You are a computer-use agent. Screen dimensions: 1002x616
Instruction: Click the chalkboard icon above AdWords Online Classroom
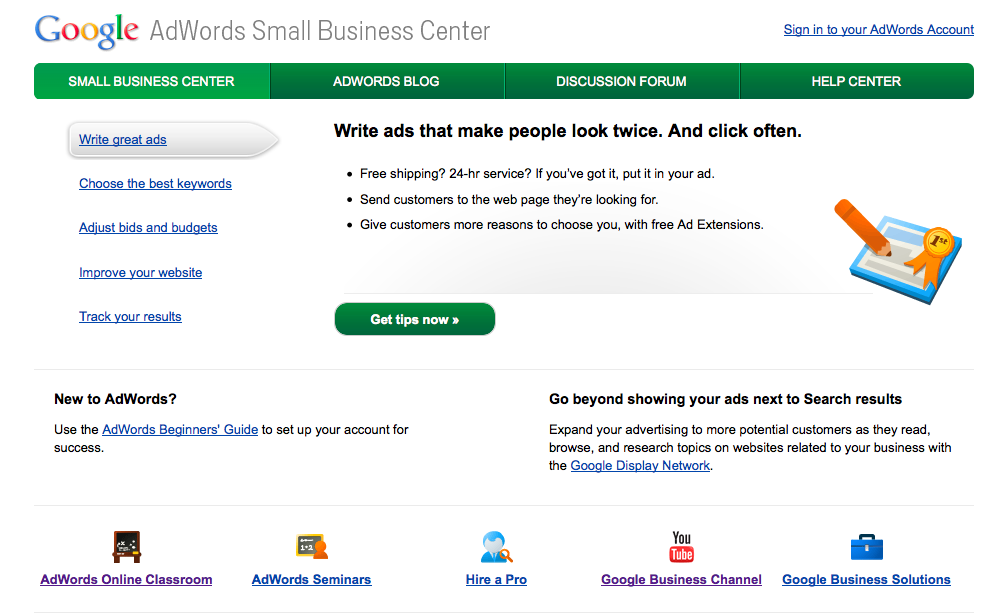click(x=126, y=547)
